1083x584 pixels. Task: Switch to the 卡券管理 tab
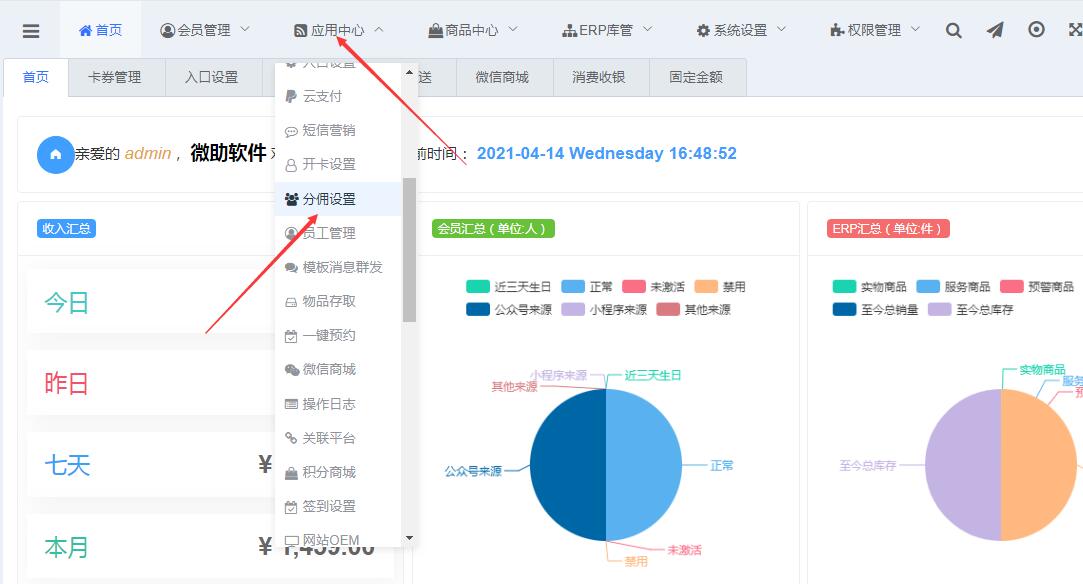pos(115,77)
